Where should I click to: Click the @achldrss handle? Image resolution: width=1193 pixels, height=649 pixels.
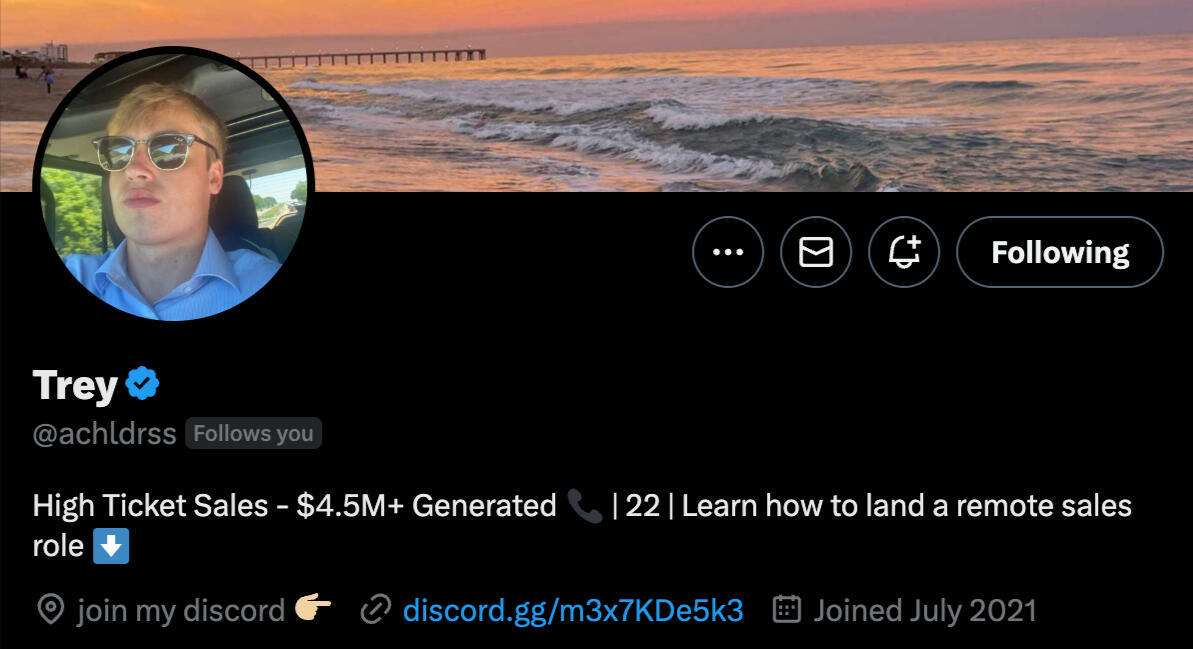(104, 434)
